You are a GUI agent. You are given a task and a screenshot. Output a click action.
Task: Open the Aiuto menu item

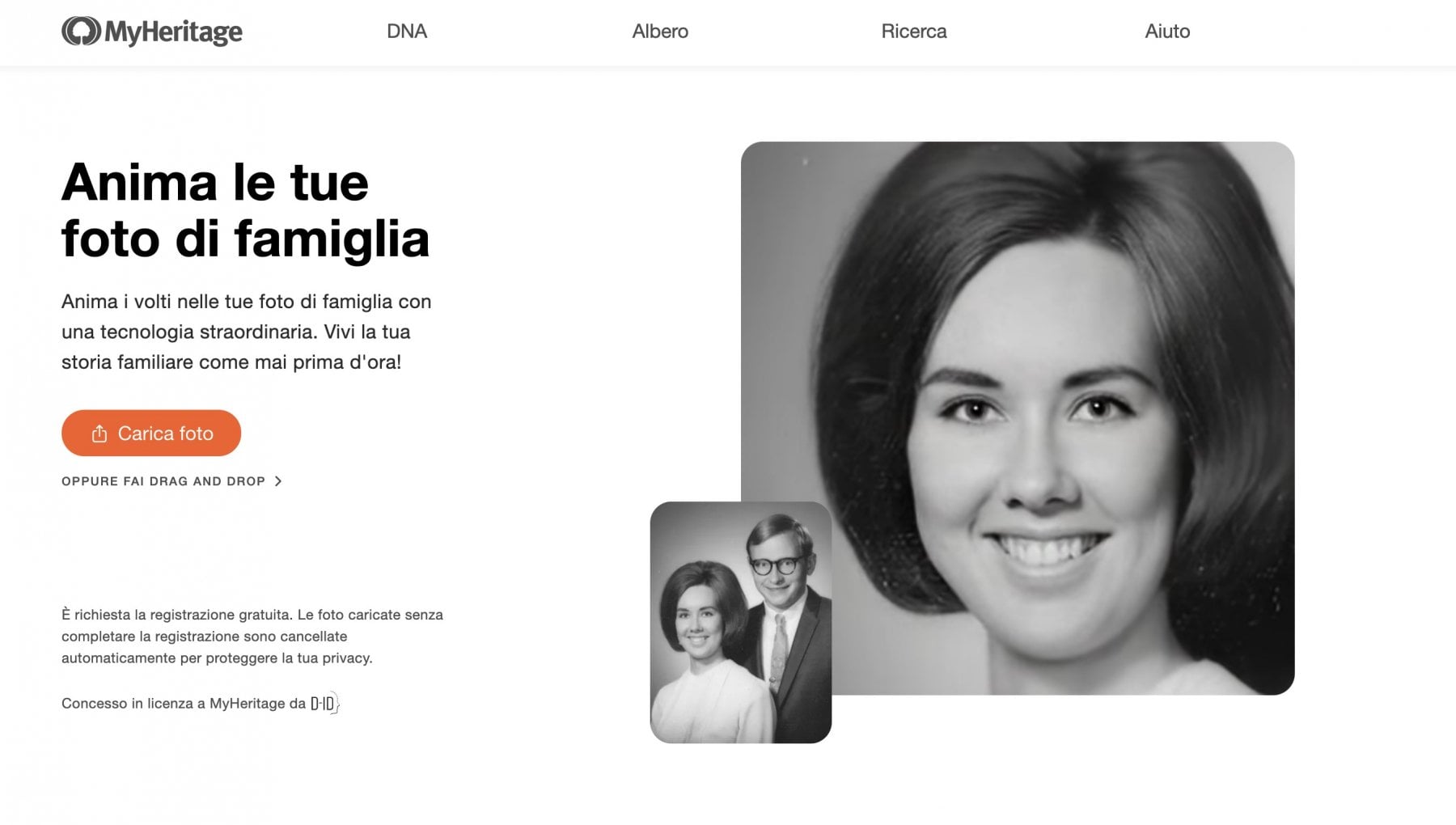[1167, 31]
